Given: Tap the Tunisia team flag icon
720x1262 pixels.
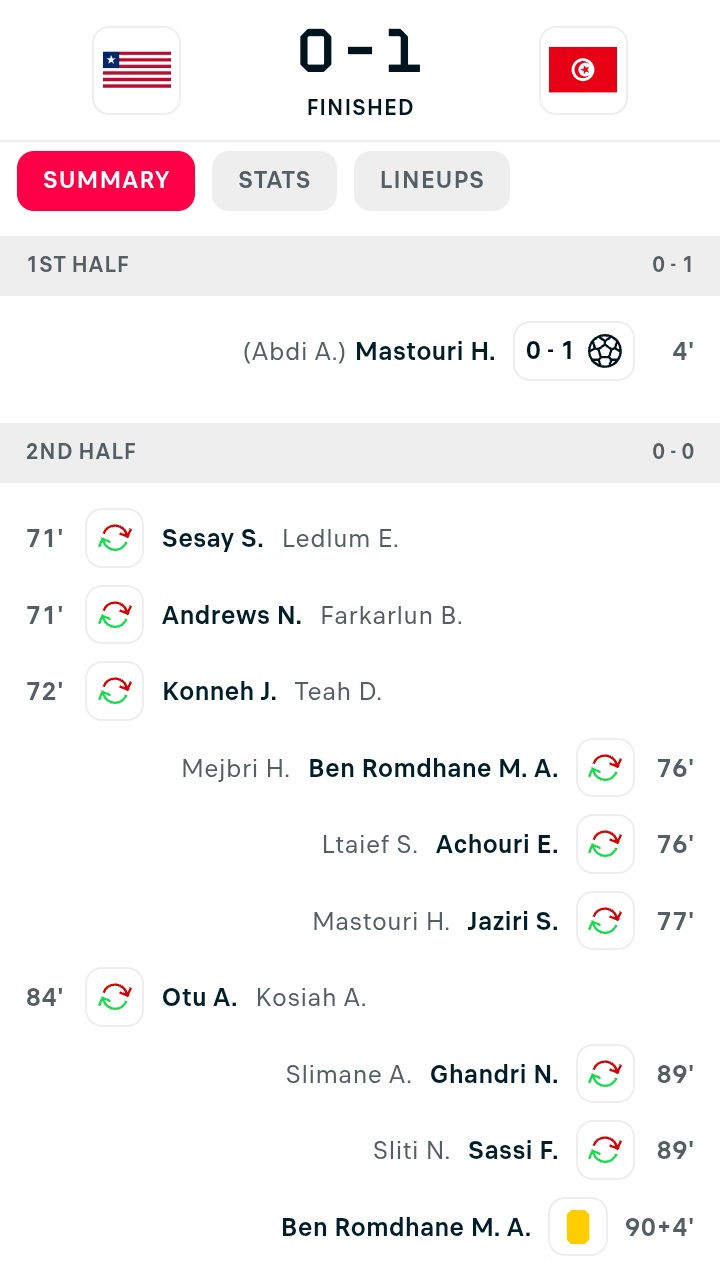Looking at the screenshot, I should click(x=583, y=70).
